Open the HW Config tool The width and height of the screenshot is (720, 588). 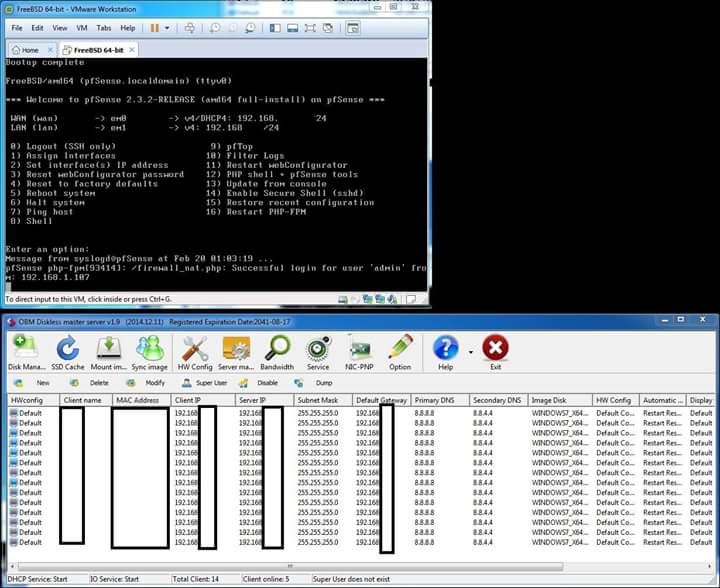click(195, 353)
